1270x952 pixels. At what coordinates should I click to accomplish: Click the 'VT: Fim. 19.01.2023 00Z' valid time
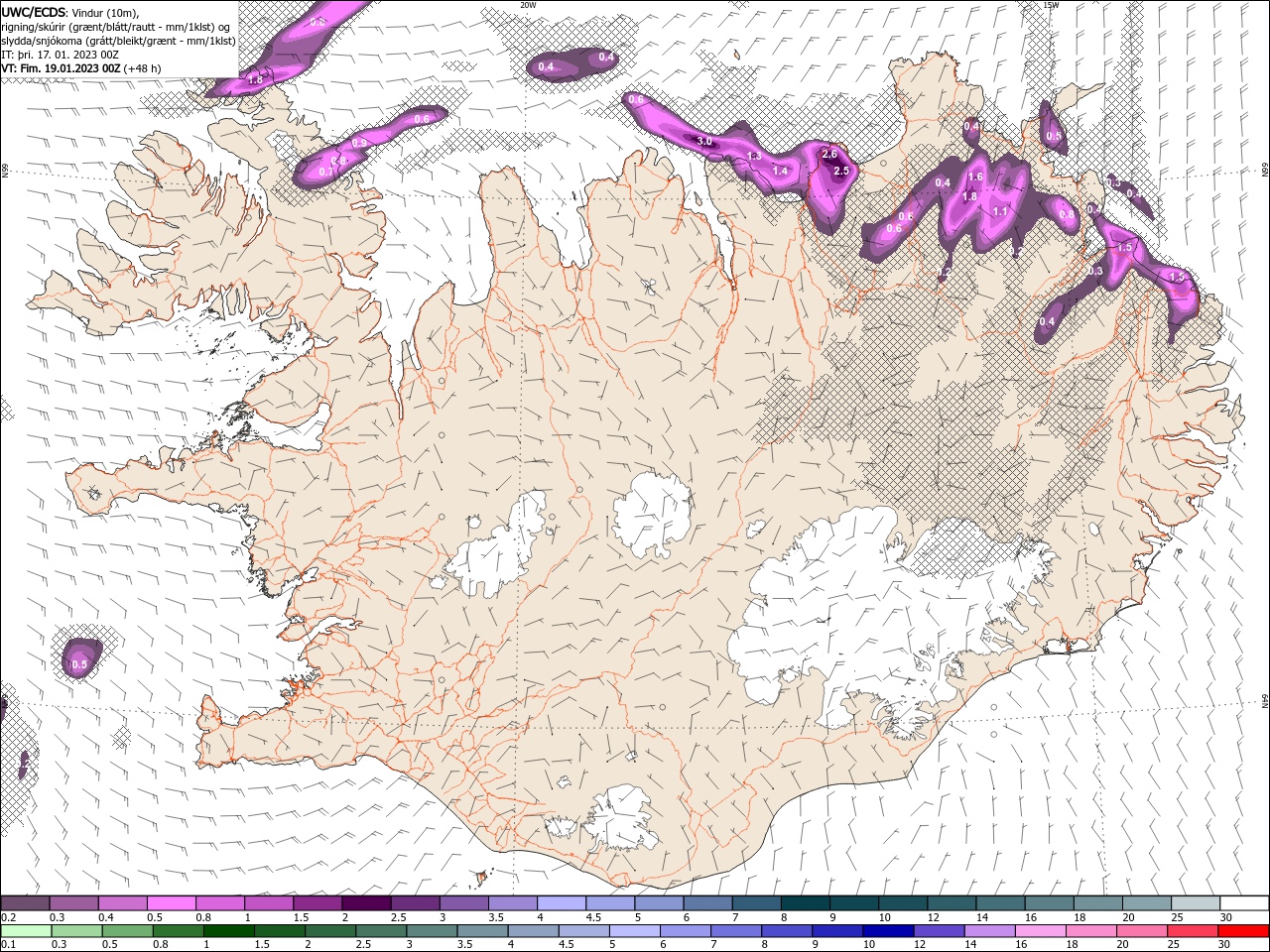(62, 68)
